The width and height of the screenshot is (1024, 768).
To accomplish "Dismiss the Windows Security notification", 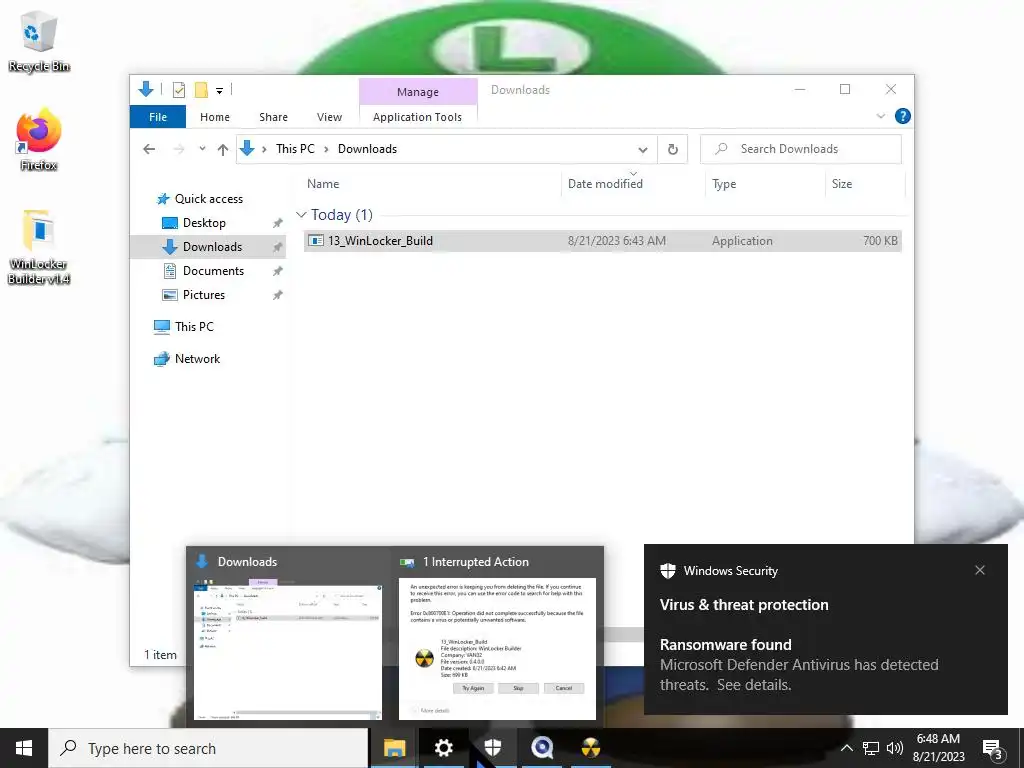I will point(980,570).
